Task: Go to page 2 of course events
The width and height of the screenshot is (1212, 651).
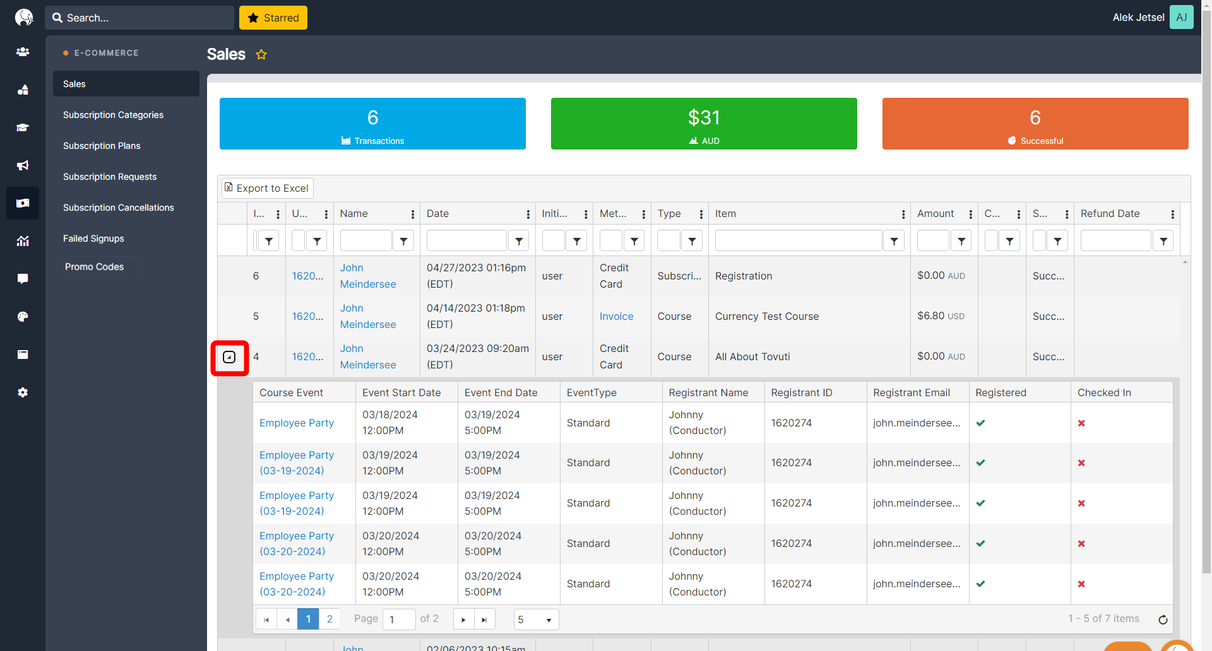Action: click(330, 619)
